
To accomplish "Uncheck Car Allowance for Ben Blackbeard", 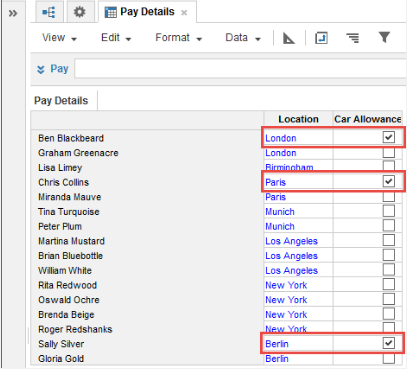I will [x=389, y=137].
